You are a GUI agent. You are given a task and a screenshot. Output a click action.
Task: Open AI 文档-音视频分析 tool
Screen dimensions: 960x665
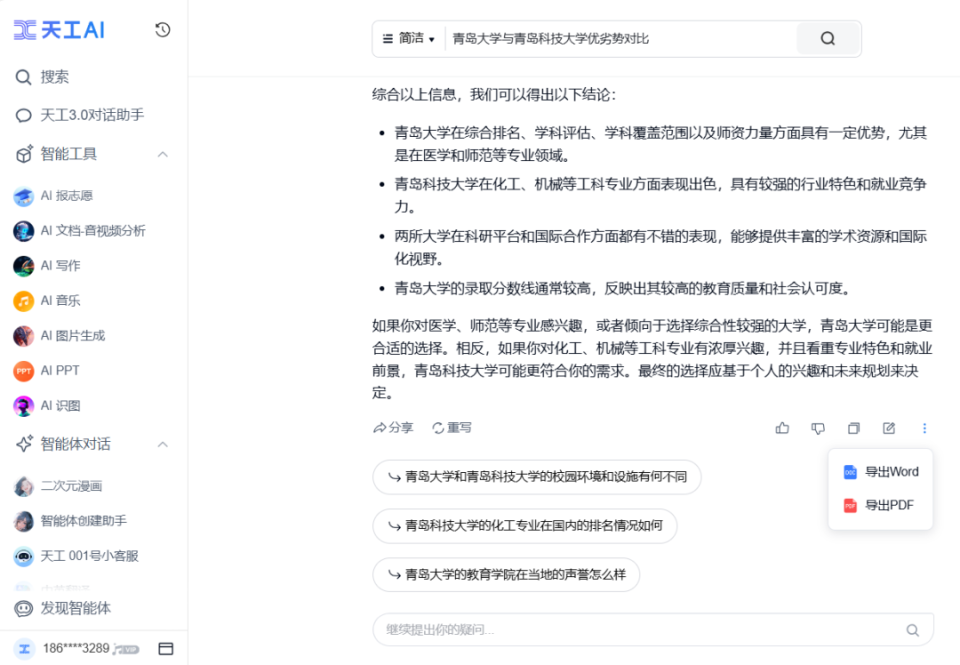click(x=80, y=231)
